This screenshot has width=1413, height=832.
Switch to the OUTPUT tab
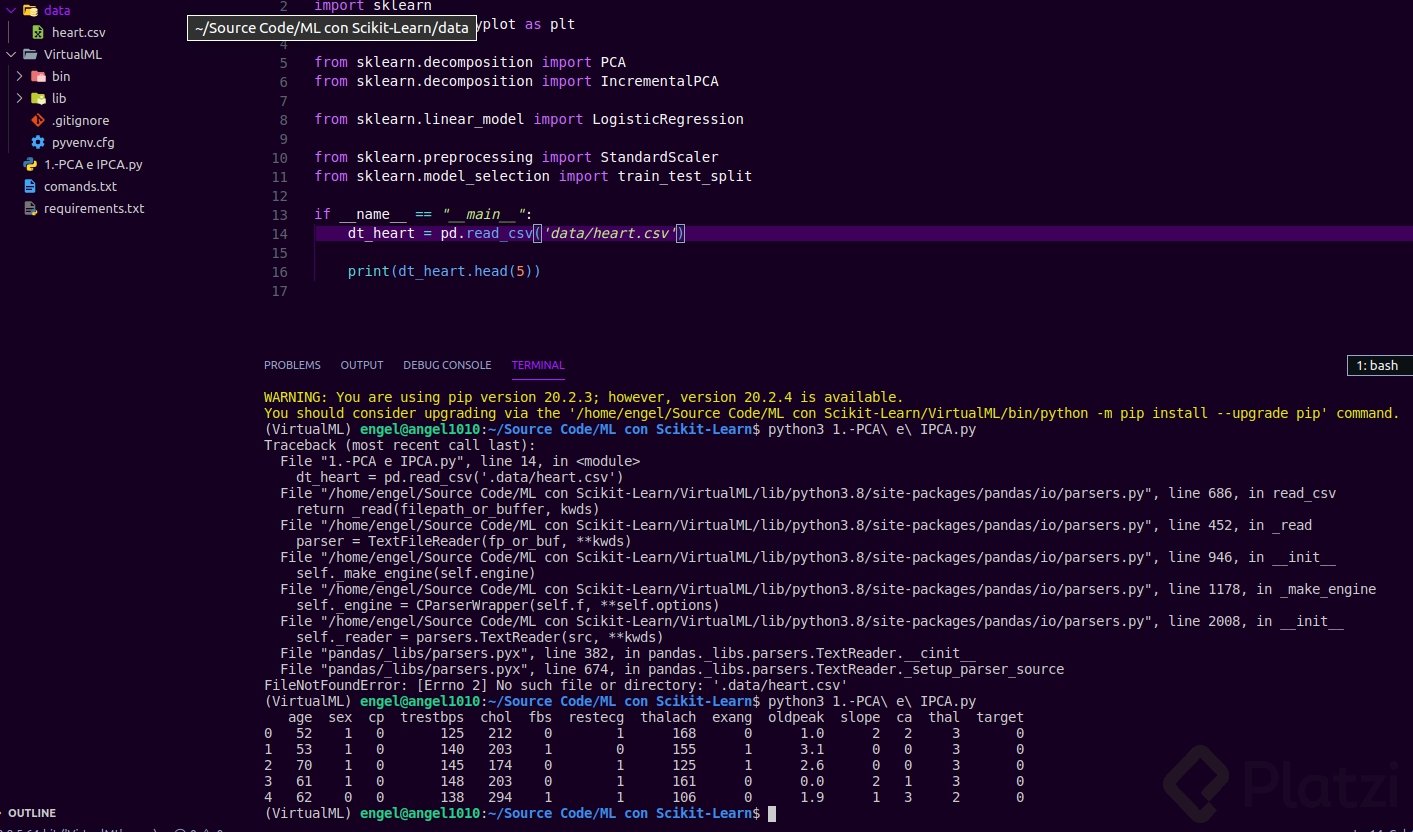pos(362,365)
